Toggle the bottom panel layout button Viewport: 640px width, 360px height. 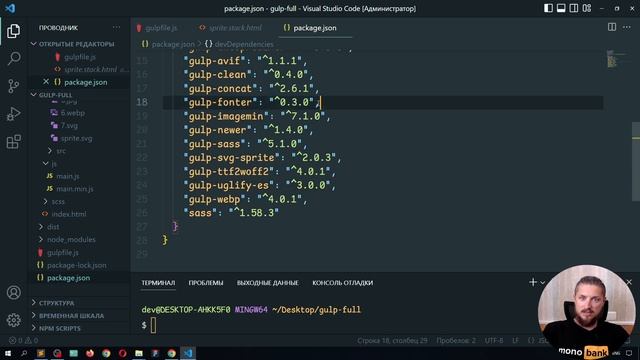click(561, 8)
